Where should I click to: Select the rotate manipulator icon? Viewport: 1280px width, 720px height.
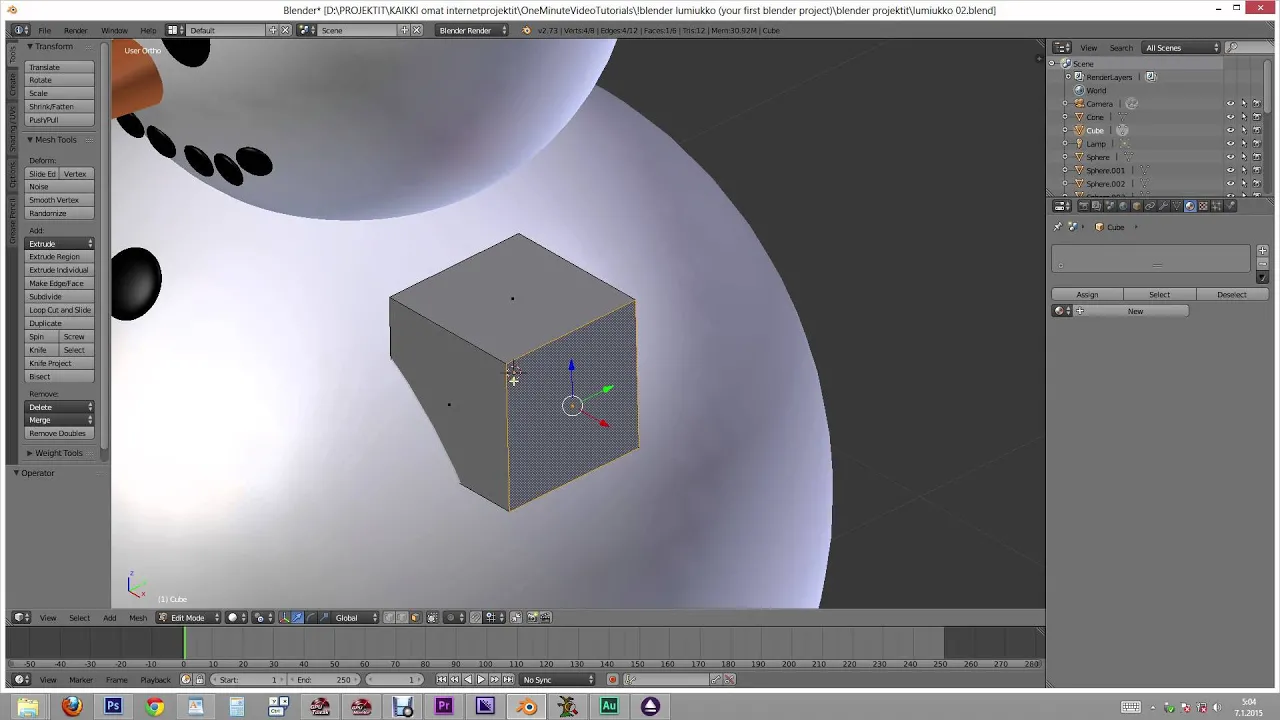(311, 618)
